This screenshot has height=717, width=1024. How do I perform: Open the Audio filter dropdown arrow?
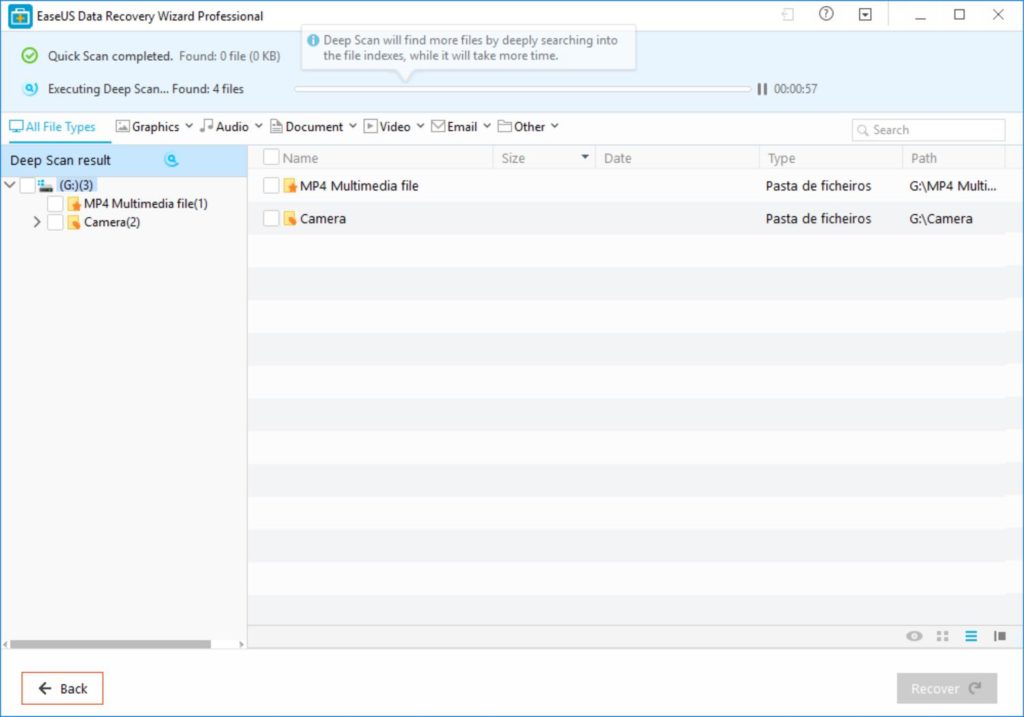point(259,126)
